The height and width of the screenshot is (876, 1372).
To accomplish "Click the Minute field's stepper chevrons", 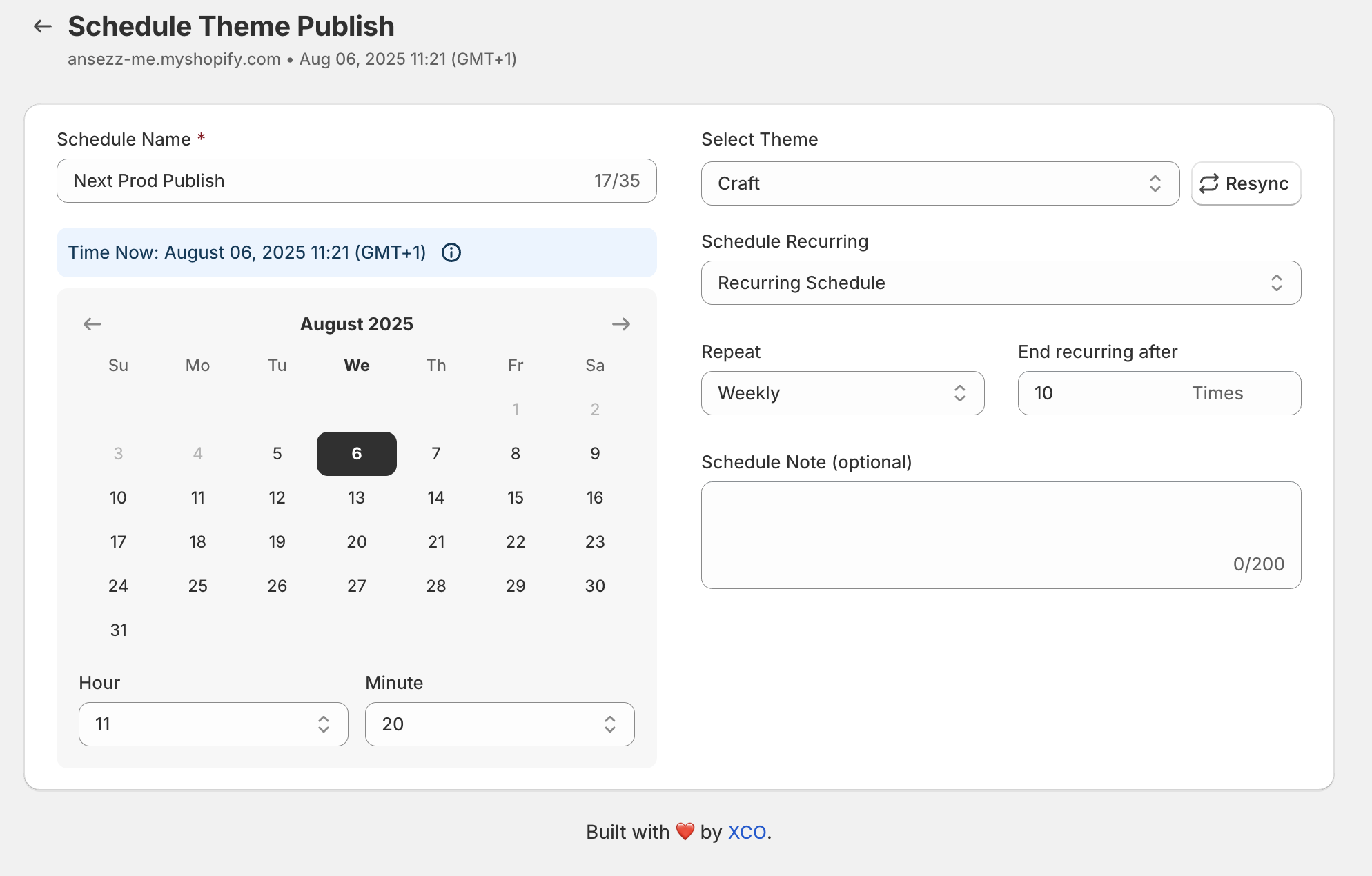I will (x=610, y=724).
